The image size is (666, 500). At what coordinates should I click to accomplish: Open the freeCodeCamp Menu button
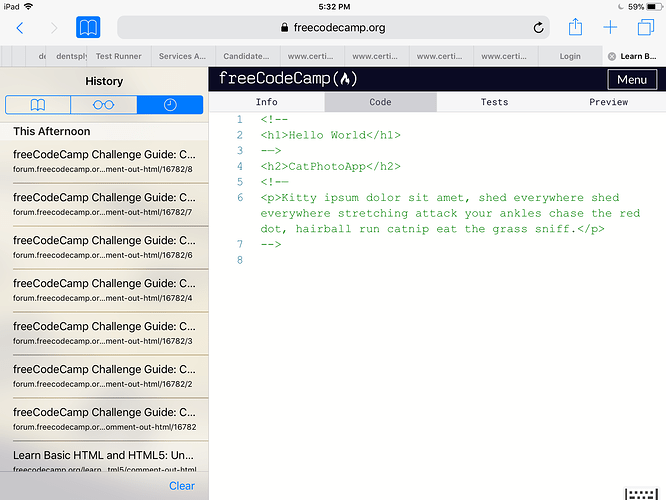pos(632,79)
